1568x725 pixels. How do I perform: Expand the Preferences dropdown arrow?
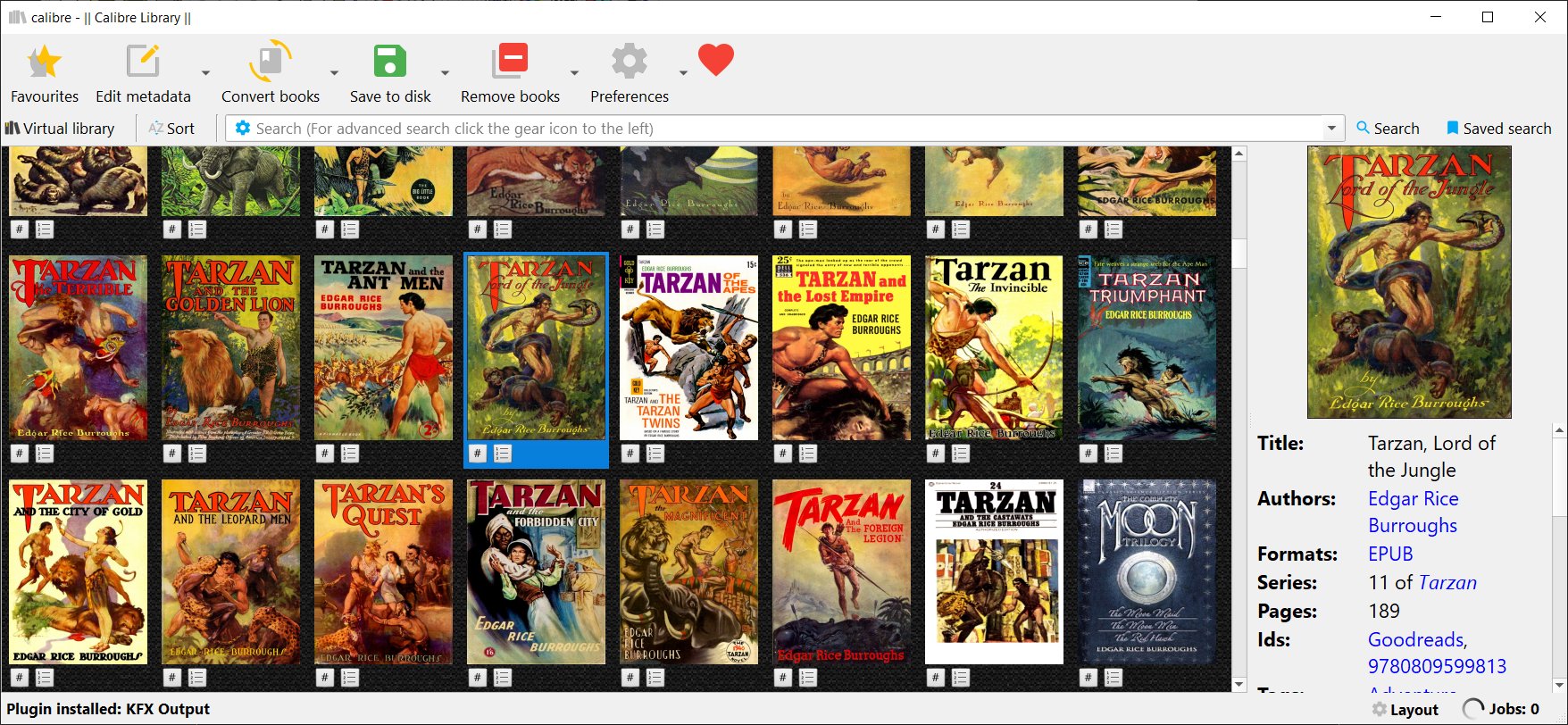tap(683, 73)
